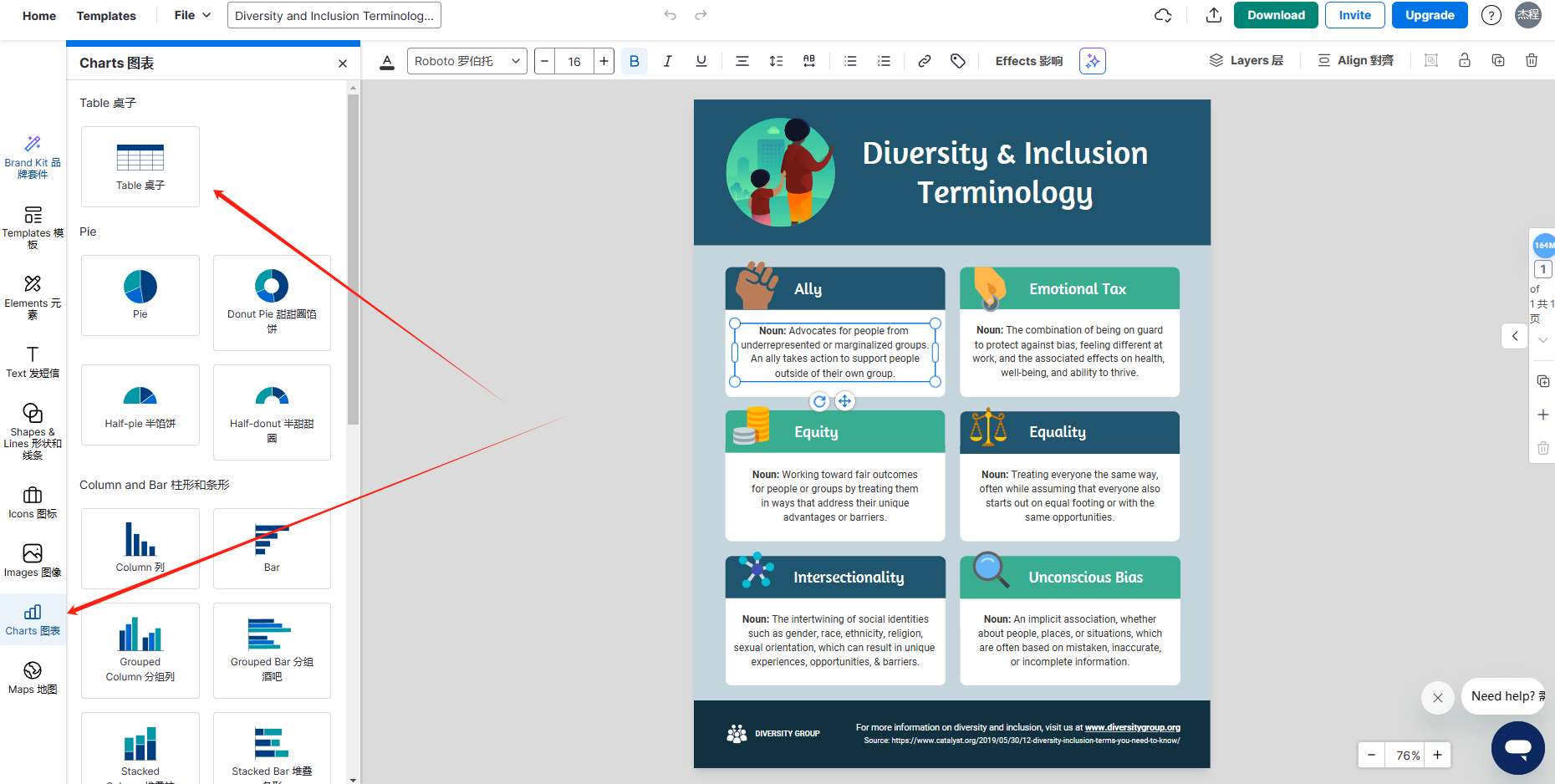Click the tag icon in toolbar
The height and width of the screenshot is (784, 1555).
(x=958, y=61)
